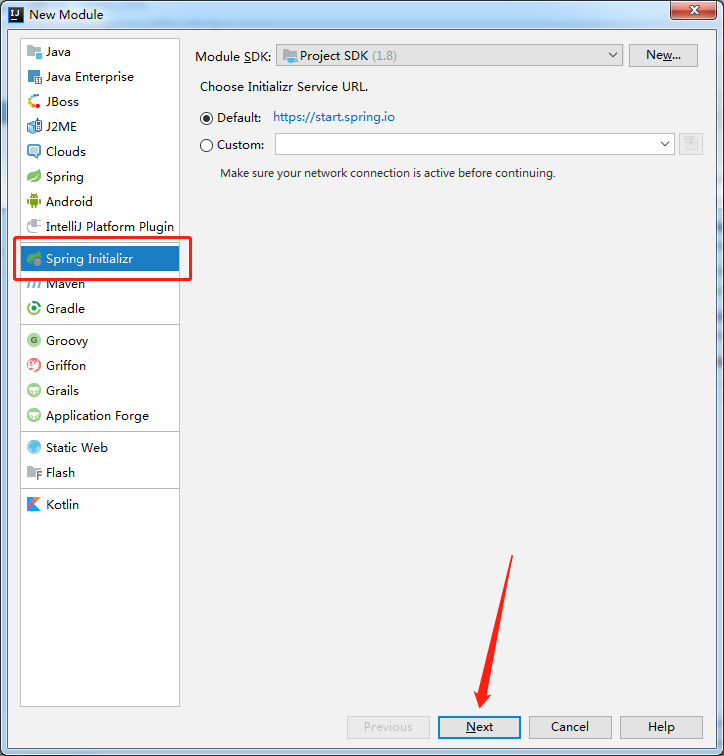Choose the "Gradle" list entry text
The height and width of the screenshot is (756, 724).
(x=66, y=308)
